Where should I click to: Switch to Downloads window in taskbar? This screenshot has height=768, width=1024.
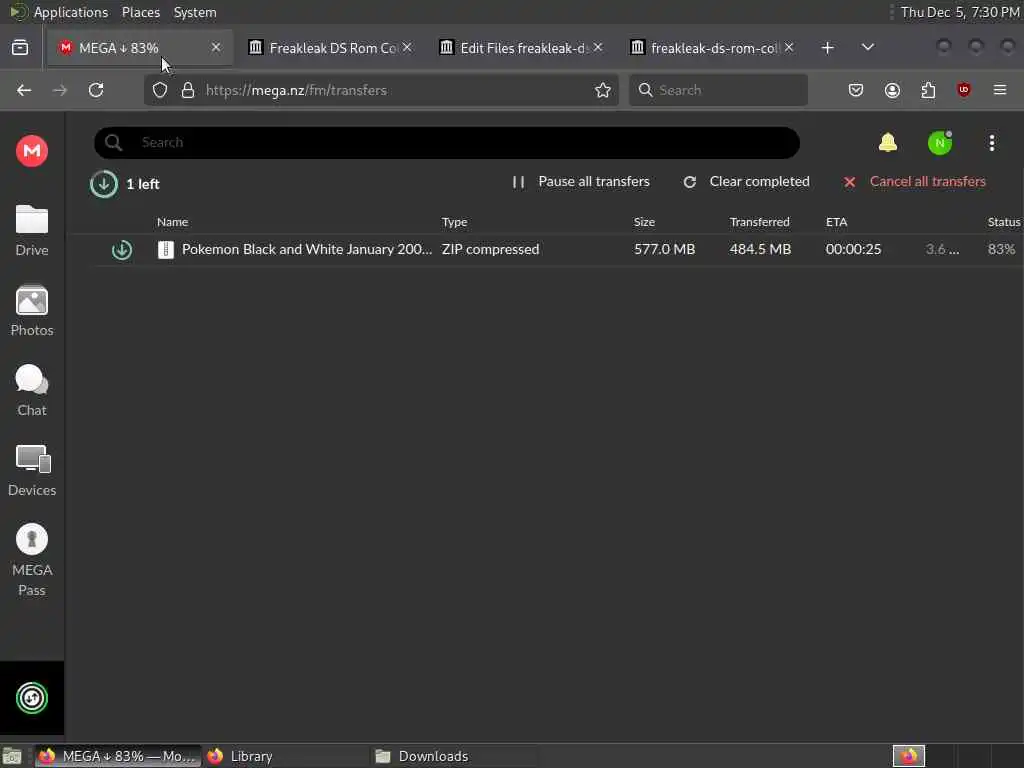[453, 756]
